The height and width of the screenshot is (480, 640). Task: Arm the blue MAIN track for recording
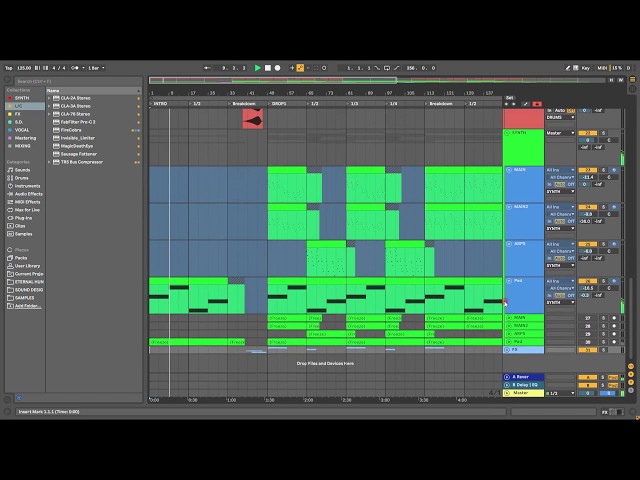point(614,170)
